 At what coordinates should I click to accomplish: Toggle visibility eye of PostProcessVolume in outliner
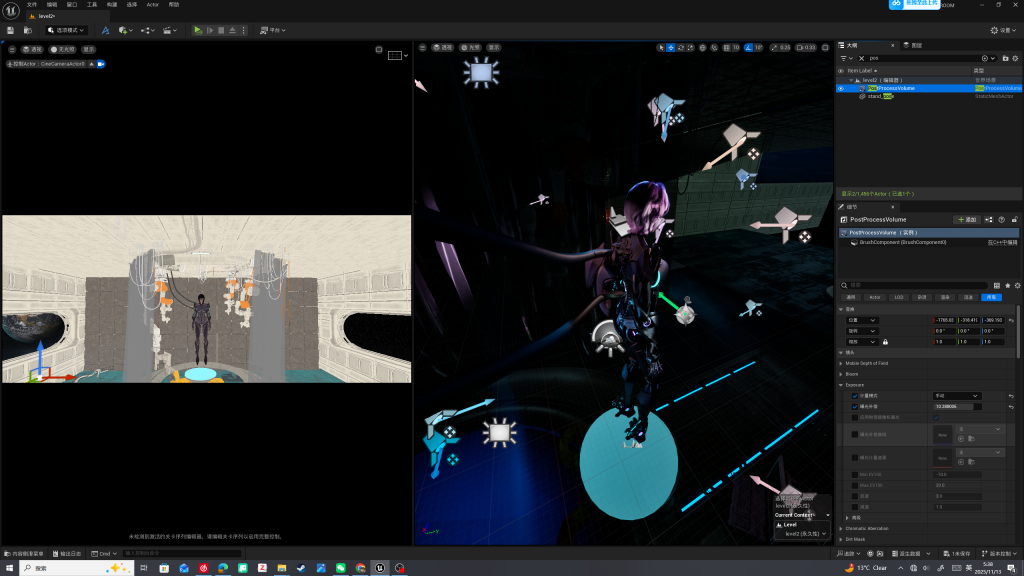click(x=841, y=88)
